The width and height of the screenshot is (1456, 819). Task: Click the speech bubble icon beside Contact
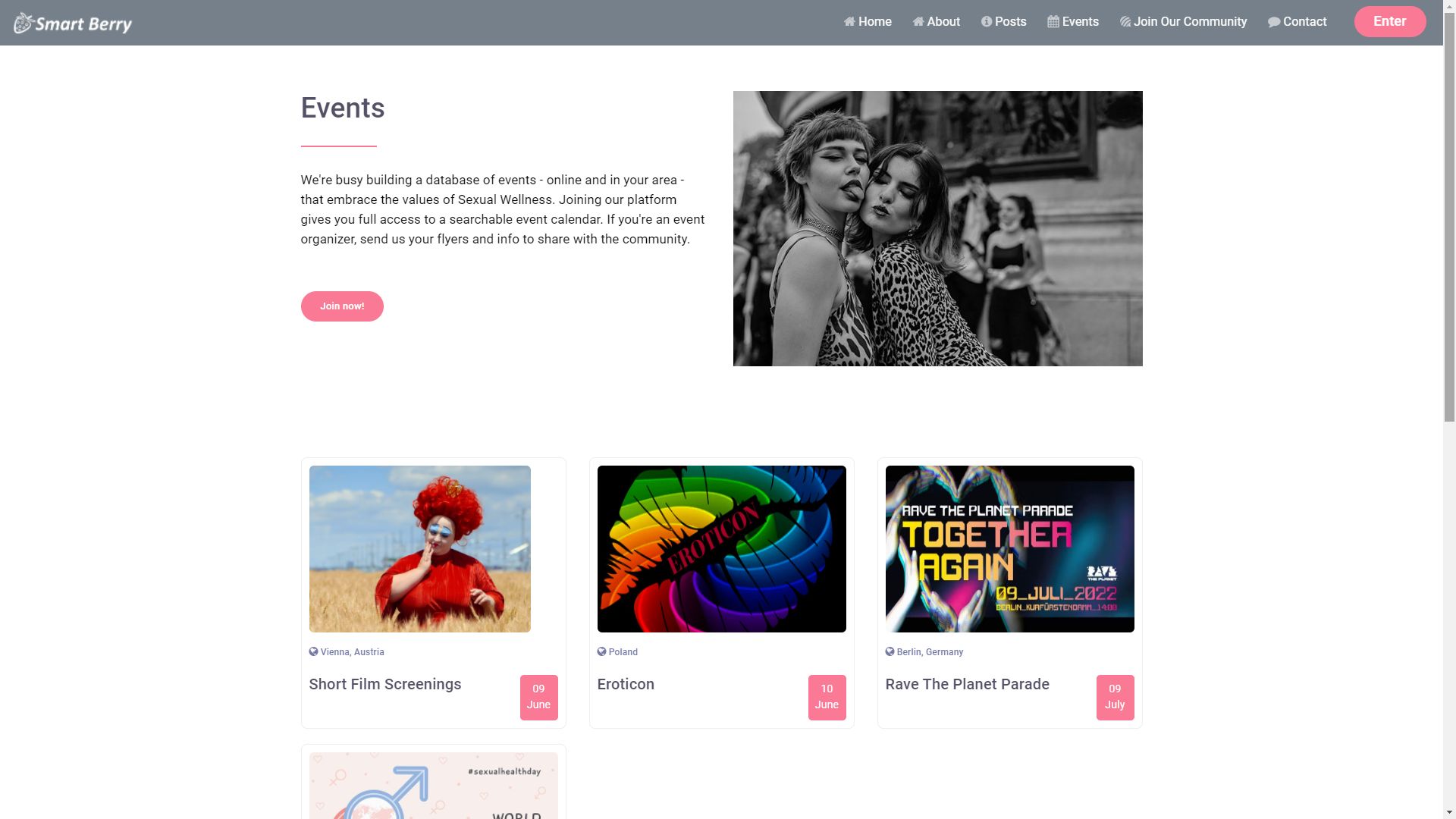tap(1274, 22)
